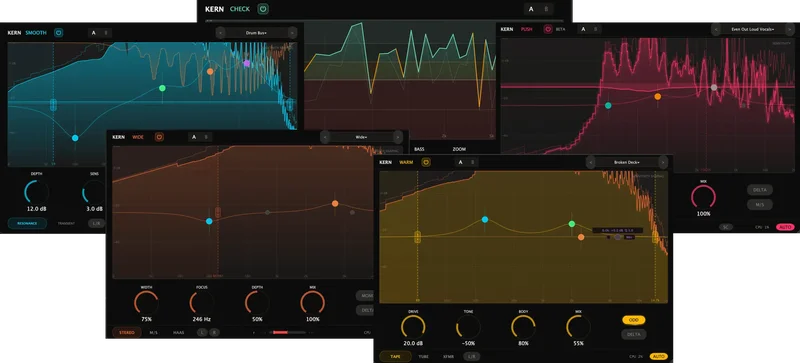
Task: Select the cyan band node in Kern Warm
Action: pos(485,220)
